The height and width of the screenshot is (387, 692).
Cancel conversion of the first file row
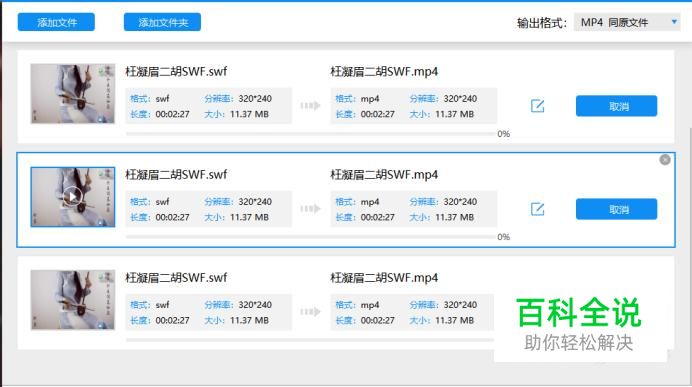(x=616, y=106)
